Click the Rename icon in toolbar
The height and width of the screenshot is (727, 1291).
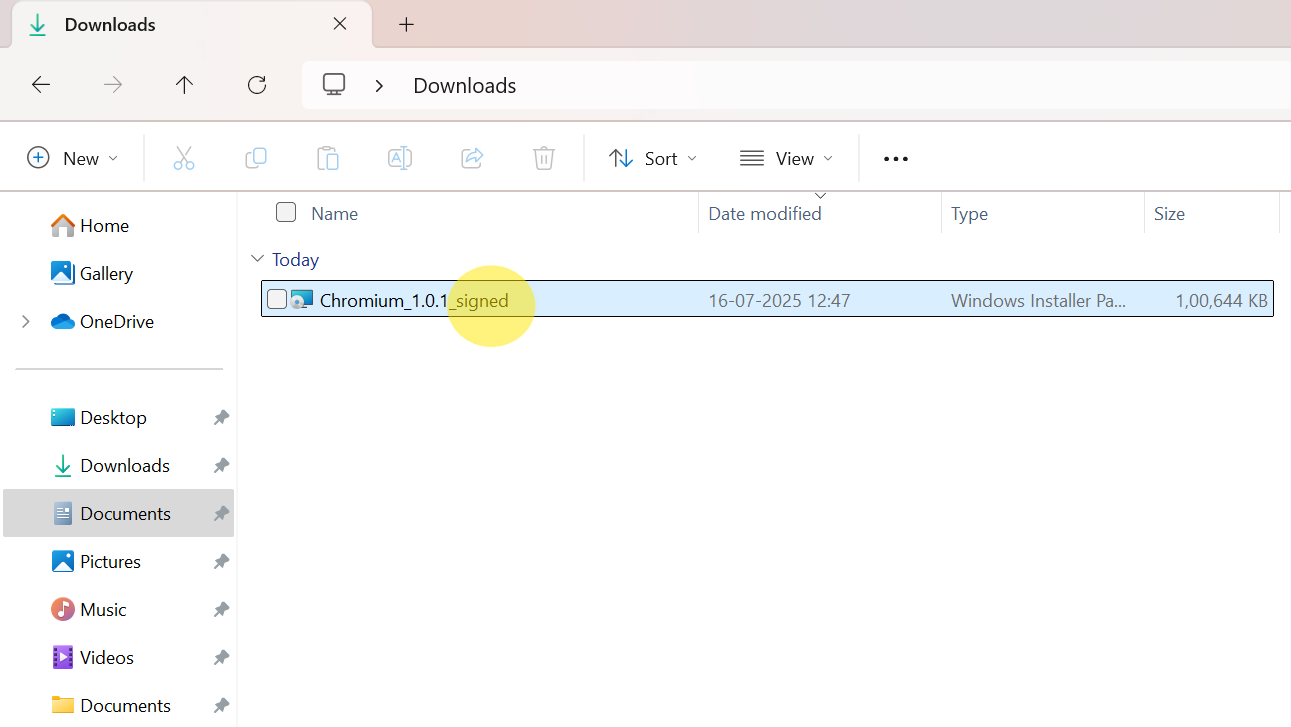[400, 158]
